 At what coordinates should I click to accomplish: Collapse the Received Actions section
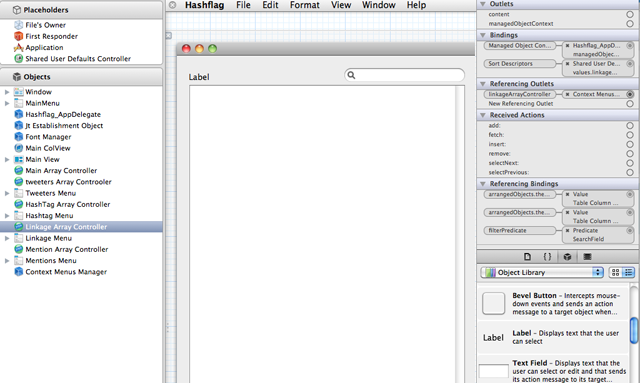[x=483, y=115]
